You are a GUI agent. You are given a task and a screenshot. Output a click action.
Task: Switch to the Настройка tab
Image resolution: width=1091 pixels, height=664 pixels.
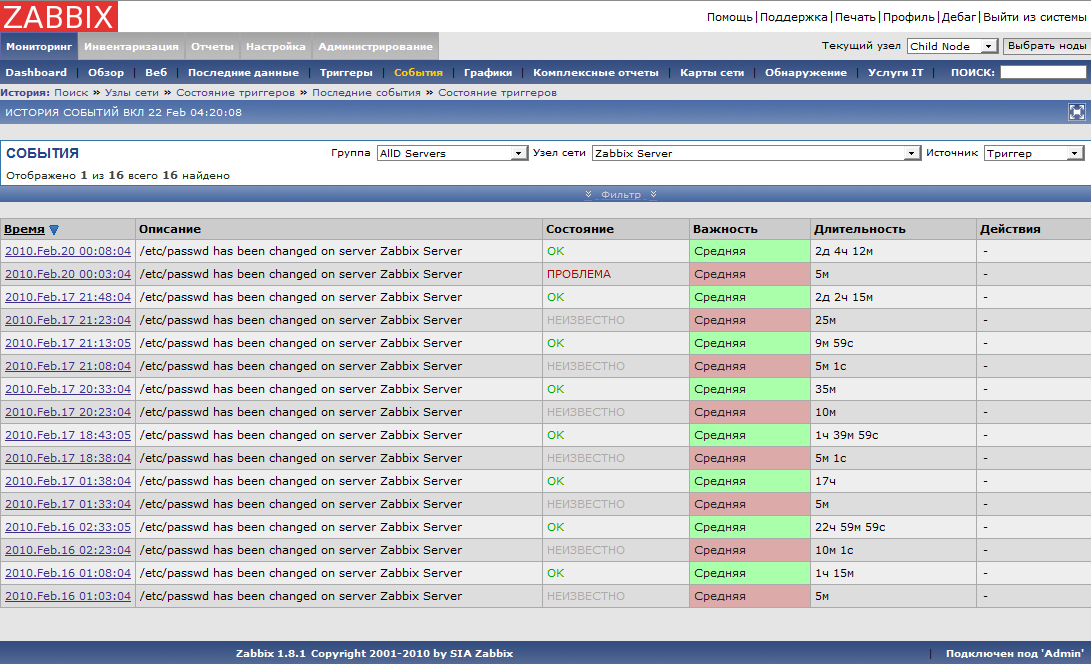(x=276, y=47)
